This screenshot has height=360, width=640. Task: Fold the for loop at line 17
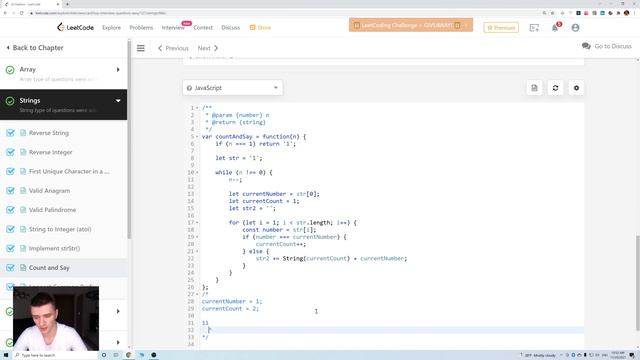[197, 223]
